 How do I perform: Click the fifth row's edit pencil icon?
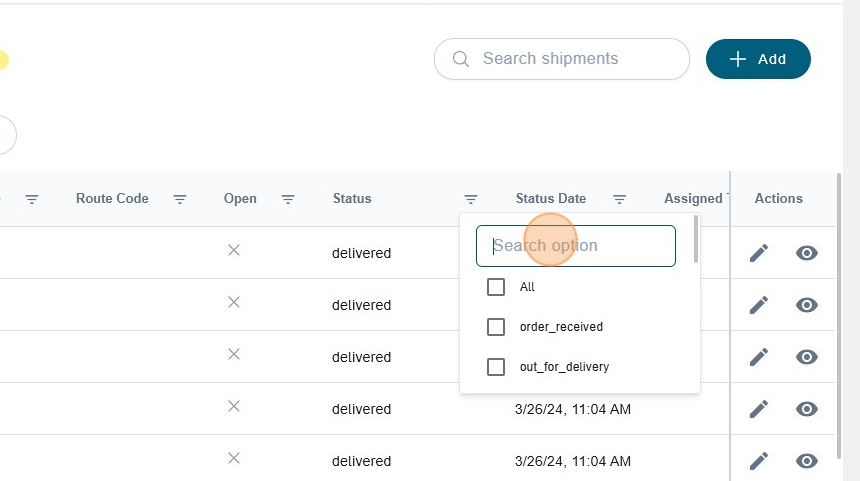[759, 461]
